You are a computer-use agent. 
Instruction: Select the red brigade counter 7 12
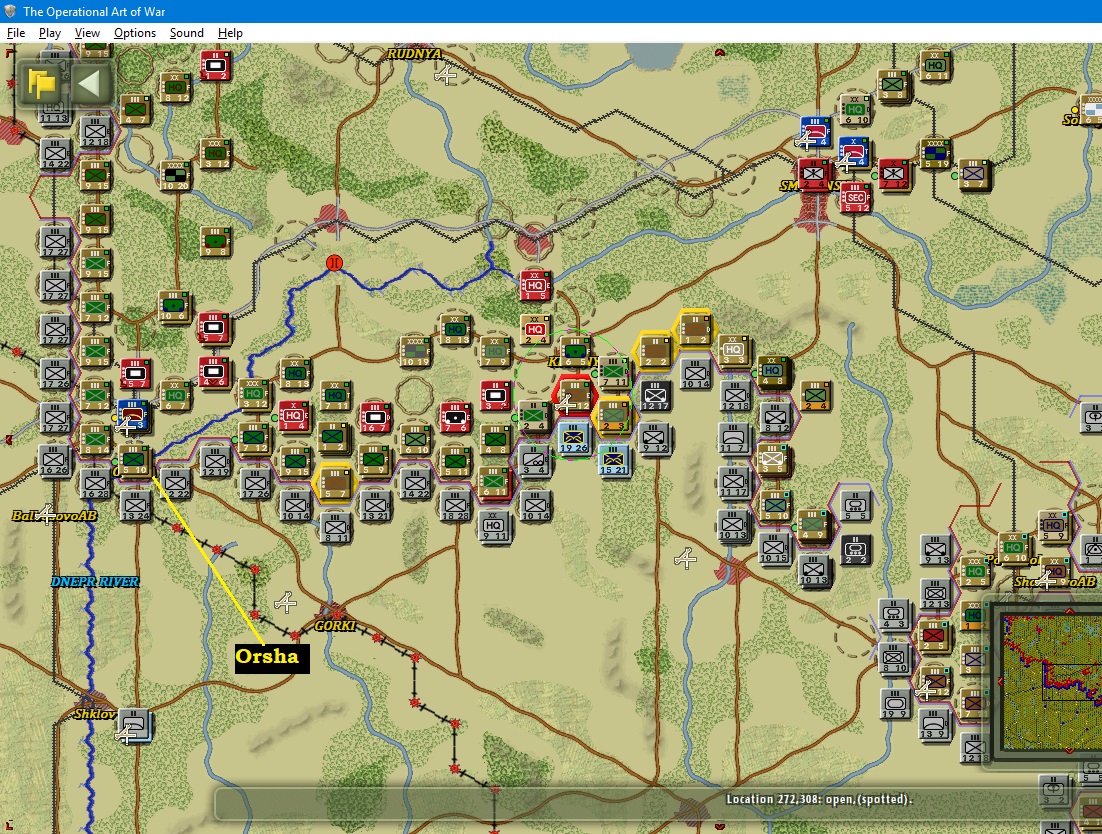coord(894,174)
